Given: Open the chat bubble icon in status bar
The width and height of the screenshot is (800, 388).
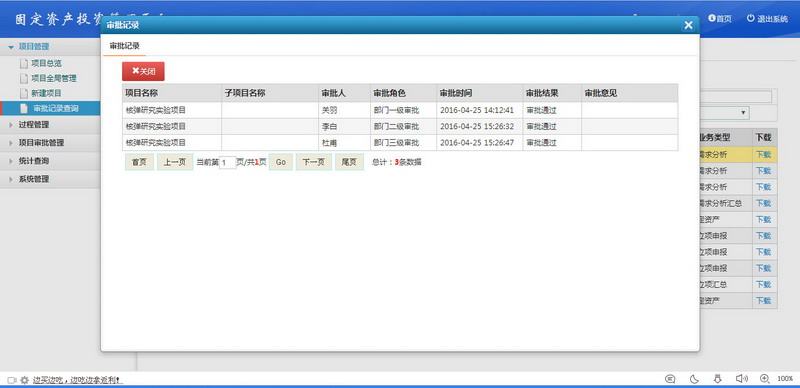Looking at the screenshot, I should click(x=670, y=379).
